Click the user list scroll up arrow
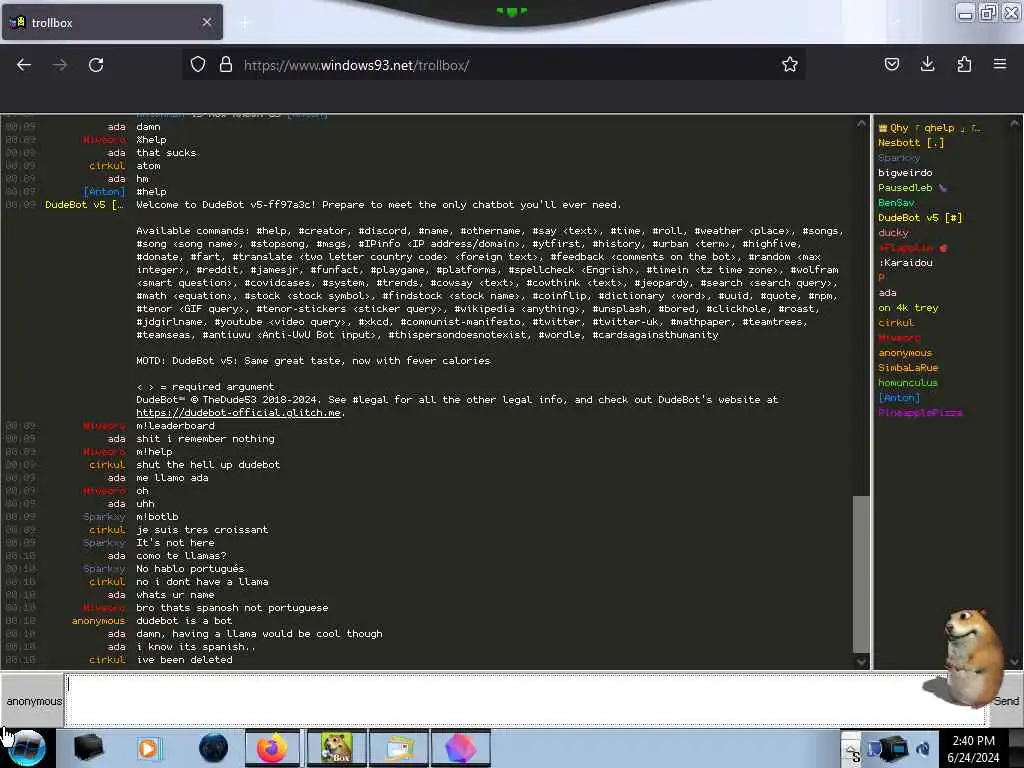1024x768 pixels. 1015,123
